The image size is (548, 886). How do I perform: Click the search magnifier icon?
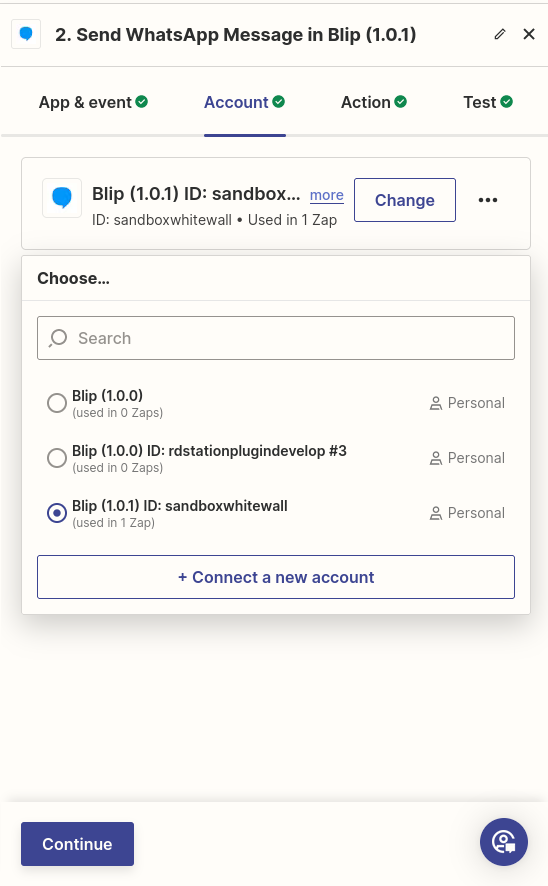tap(58, 338)
